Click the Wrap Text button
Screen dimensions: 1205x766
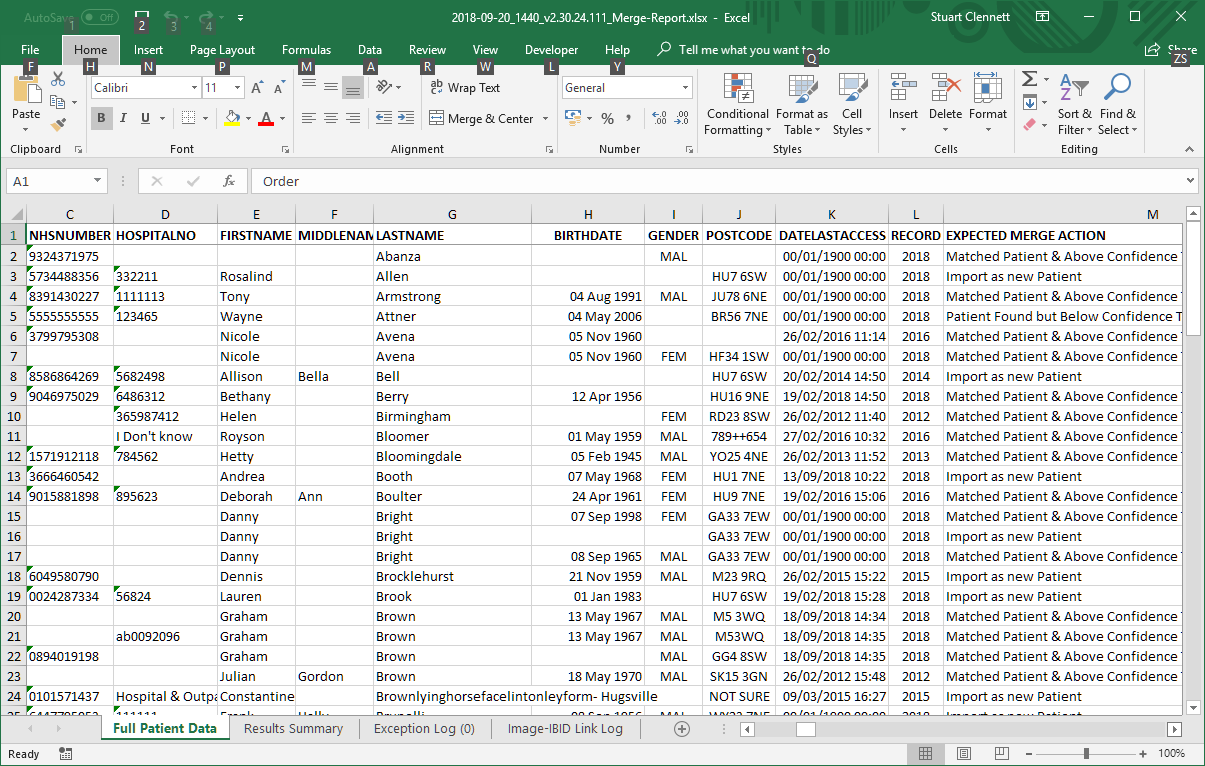465,88
